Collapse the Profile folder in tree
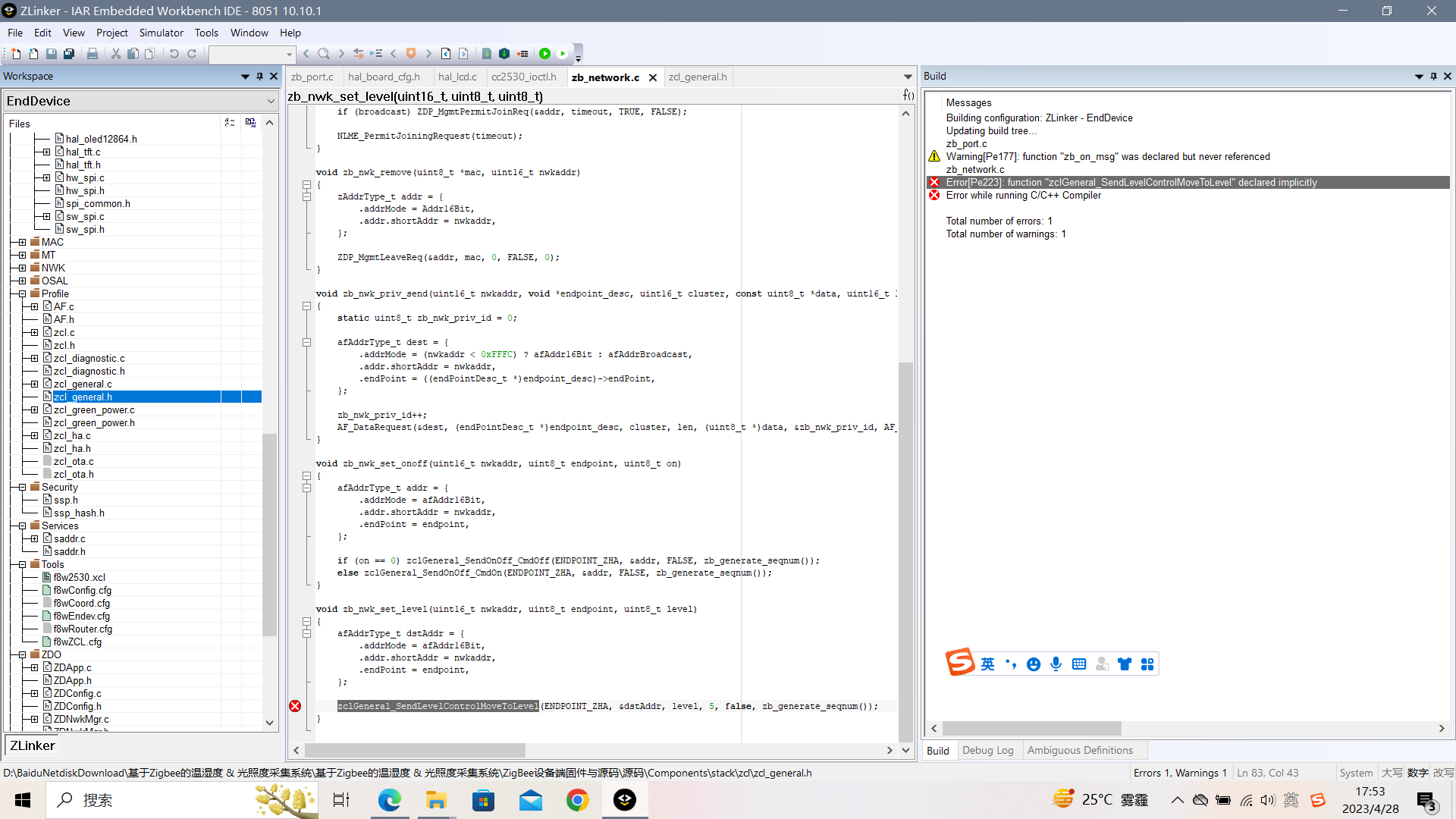This screenshot has width=1456, height=819. pyautogui.click(x=22, y=294)
